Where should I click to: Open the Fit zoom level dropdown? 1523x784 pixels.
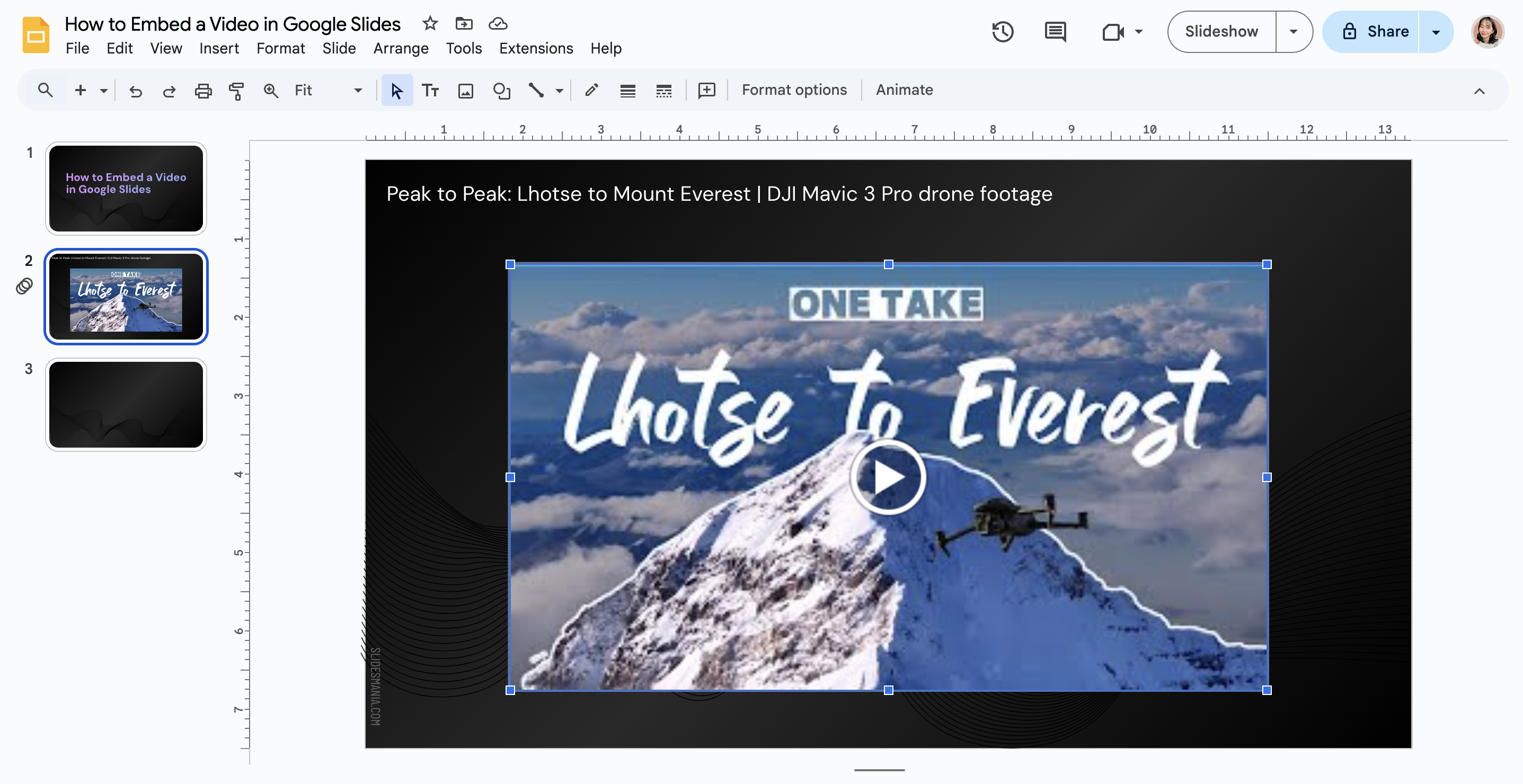[x=328, y=91]
